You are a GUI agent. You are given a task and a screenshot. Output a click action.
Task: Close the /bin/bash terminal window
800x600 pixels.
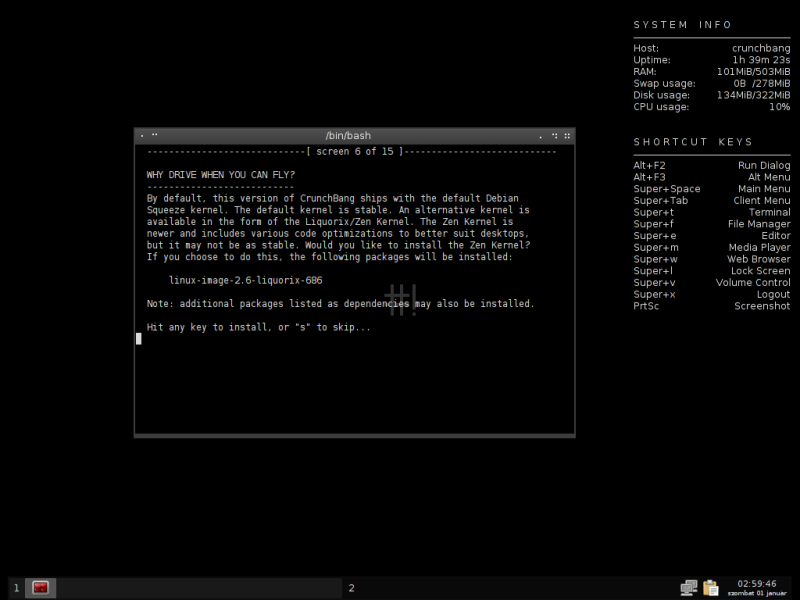[x=567, y=136]
